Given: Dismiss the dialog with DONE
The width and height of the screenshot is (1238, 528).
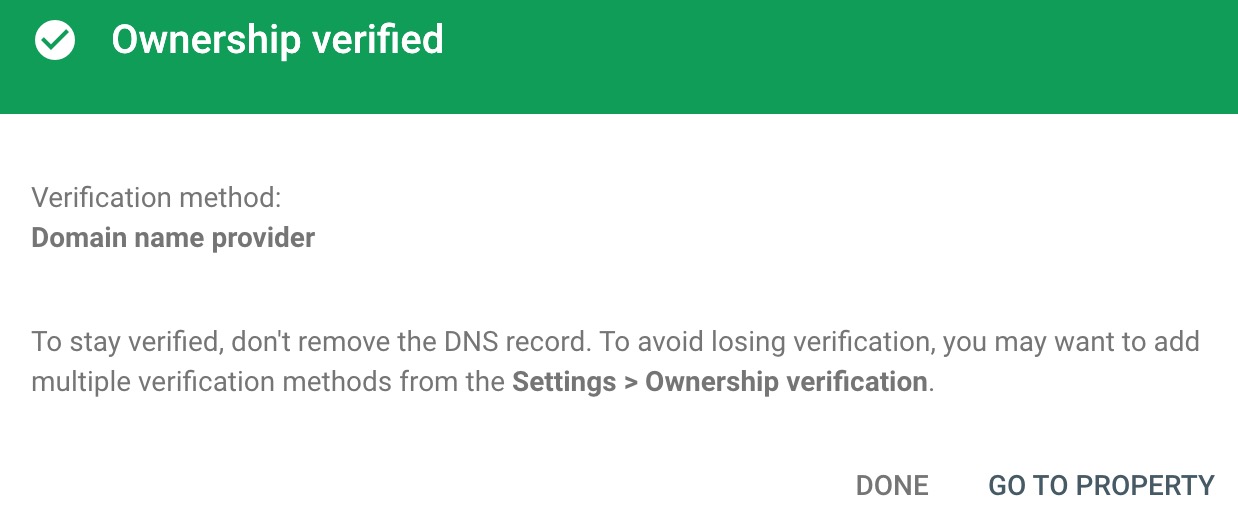Looking at the screenshot, I should (892, 486).
